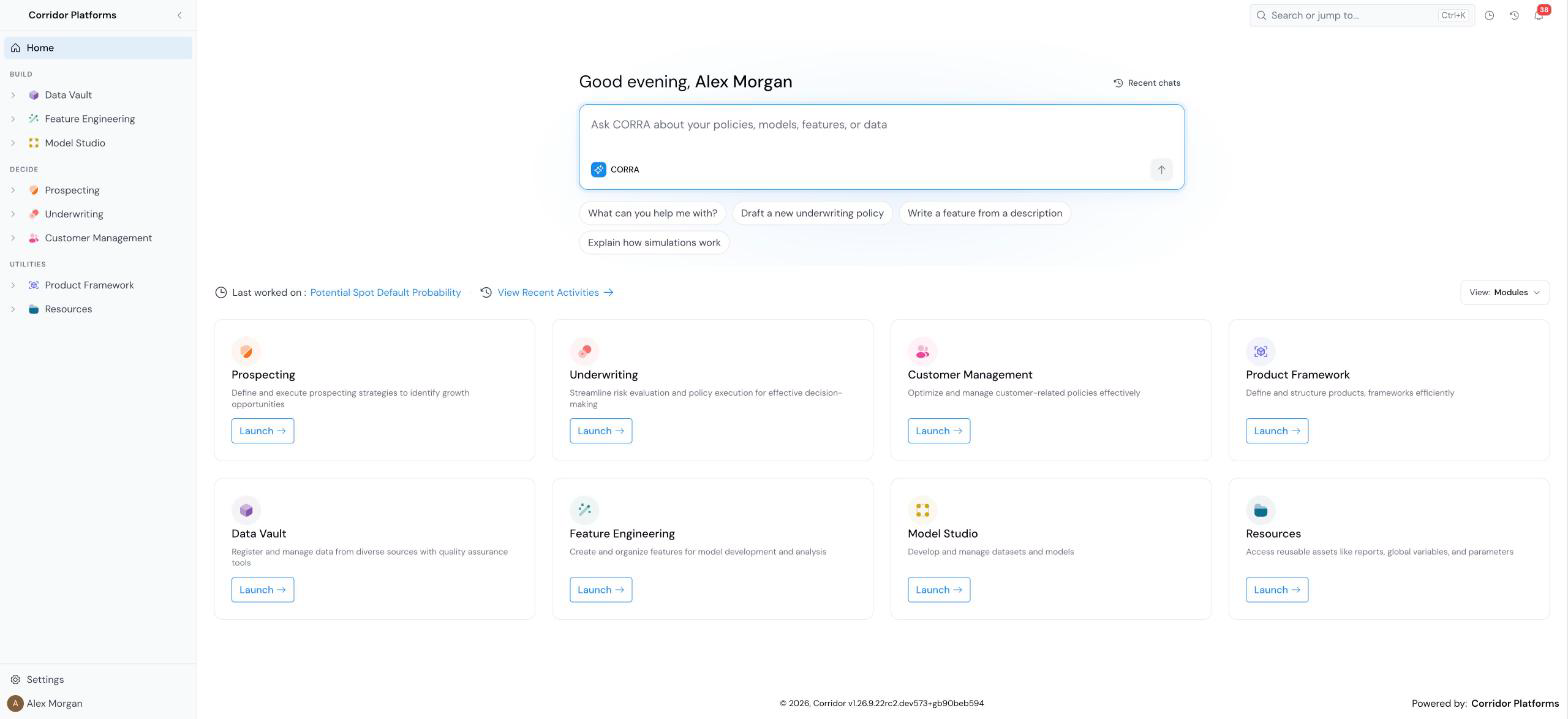This screenshot has height=719, width=1568.
Task: Click the Customer Management card icon
Action: [x=922, y=351]
